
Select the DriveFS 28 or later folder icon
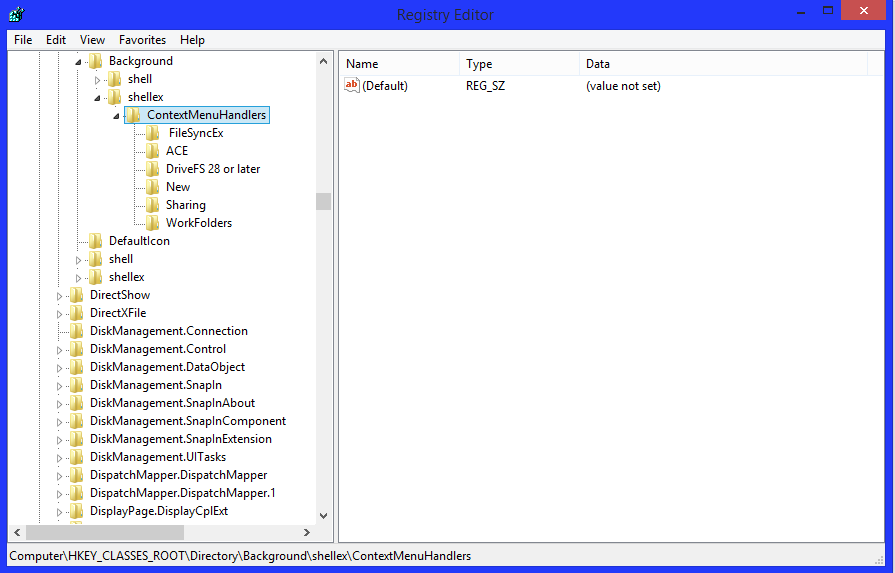pyautogui.click(x=152, y=169)
